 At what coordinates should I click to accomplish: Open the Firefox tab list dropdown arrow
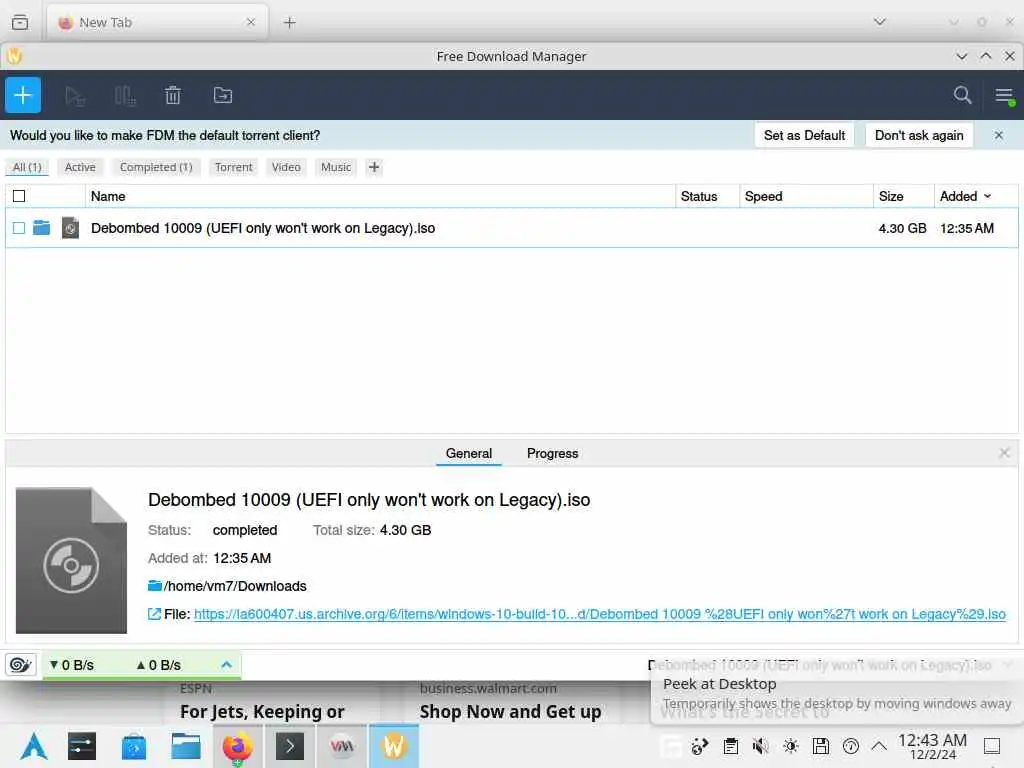tap(880, 22)
